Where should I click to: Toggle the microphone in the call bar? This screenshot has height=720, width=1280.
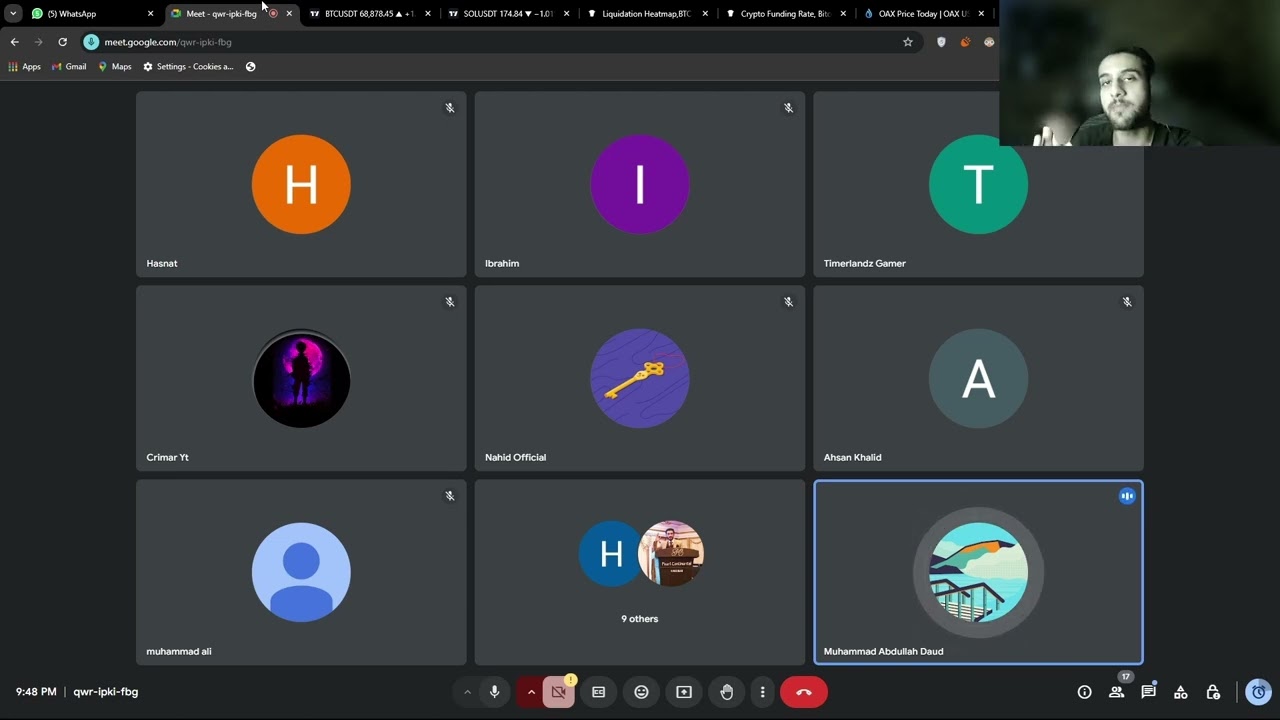click(x=494, y=692)
